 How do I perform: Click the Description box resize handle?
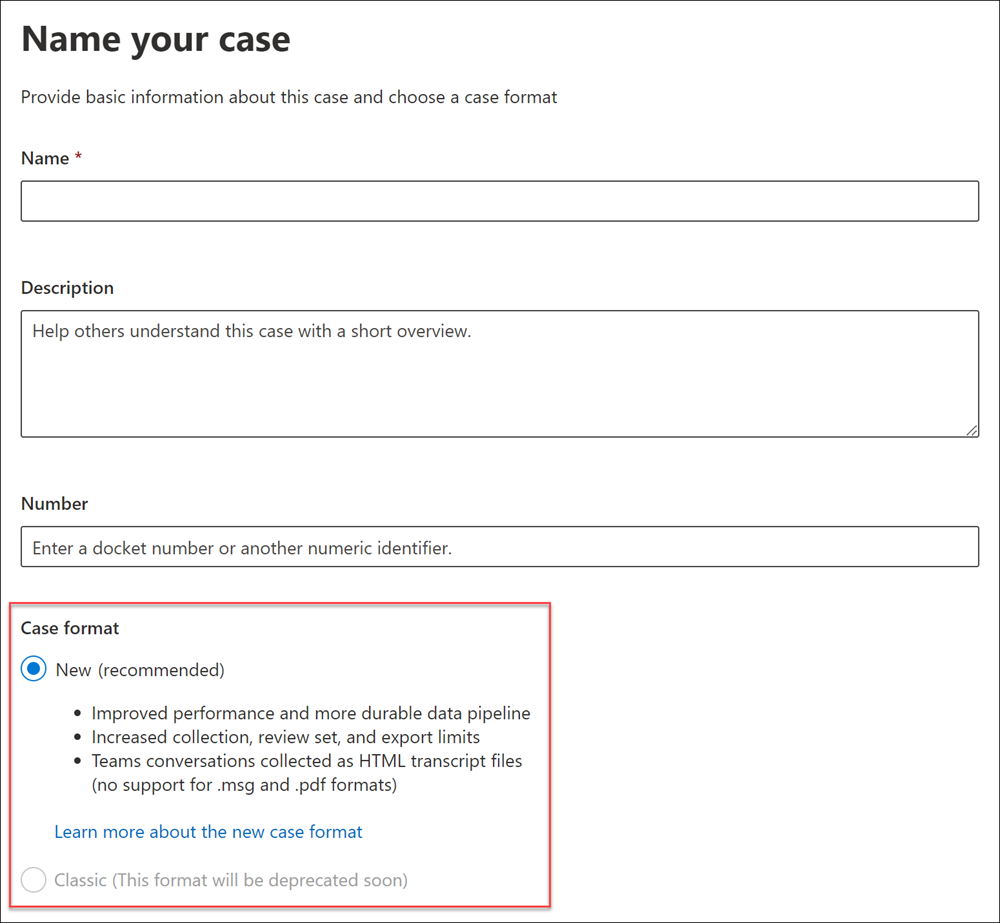[x=971, y=429]
